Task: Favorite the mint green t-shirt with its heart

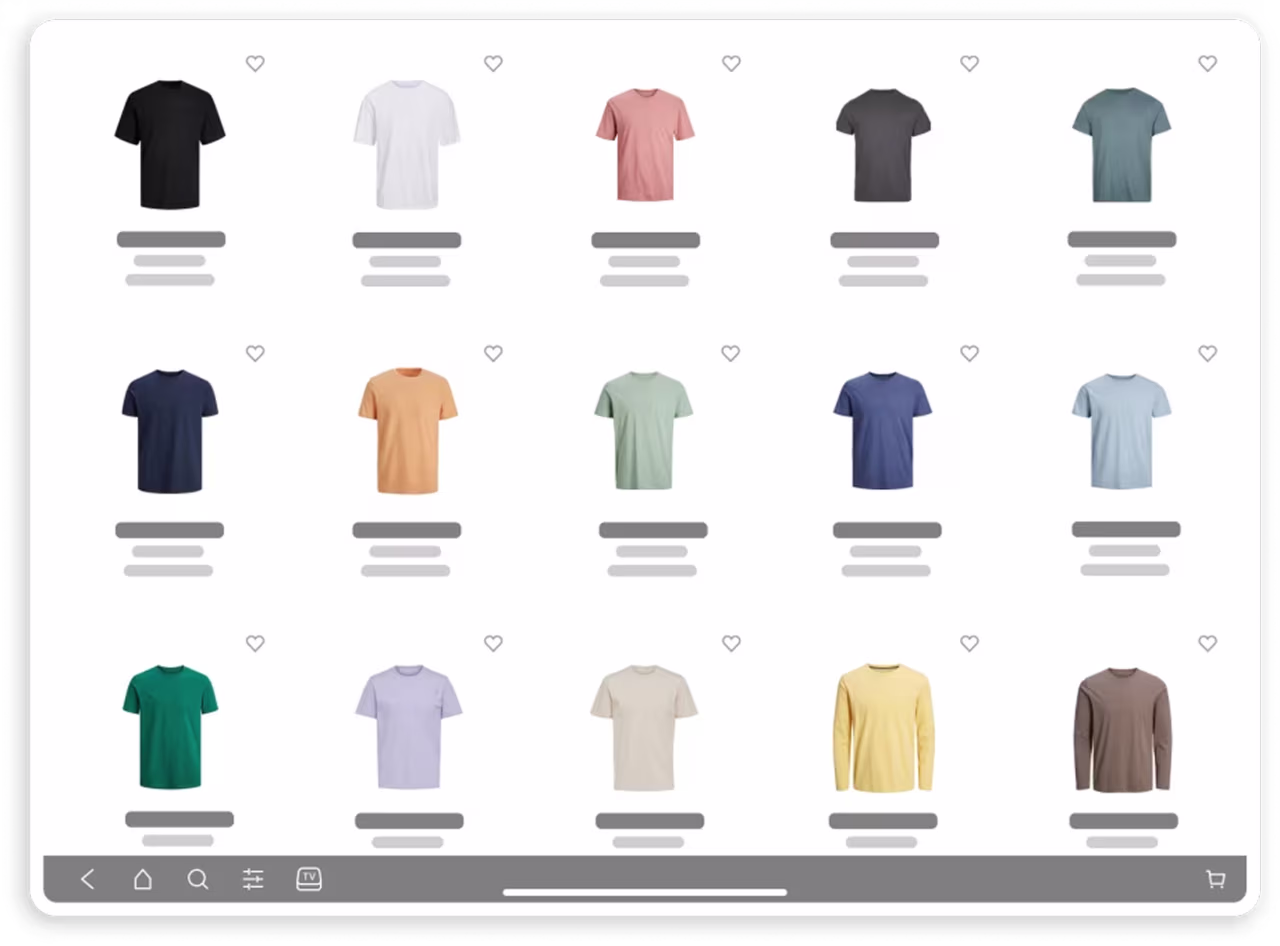Action: tap(731, 353)
